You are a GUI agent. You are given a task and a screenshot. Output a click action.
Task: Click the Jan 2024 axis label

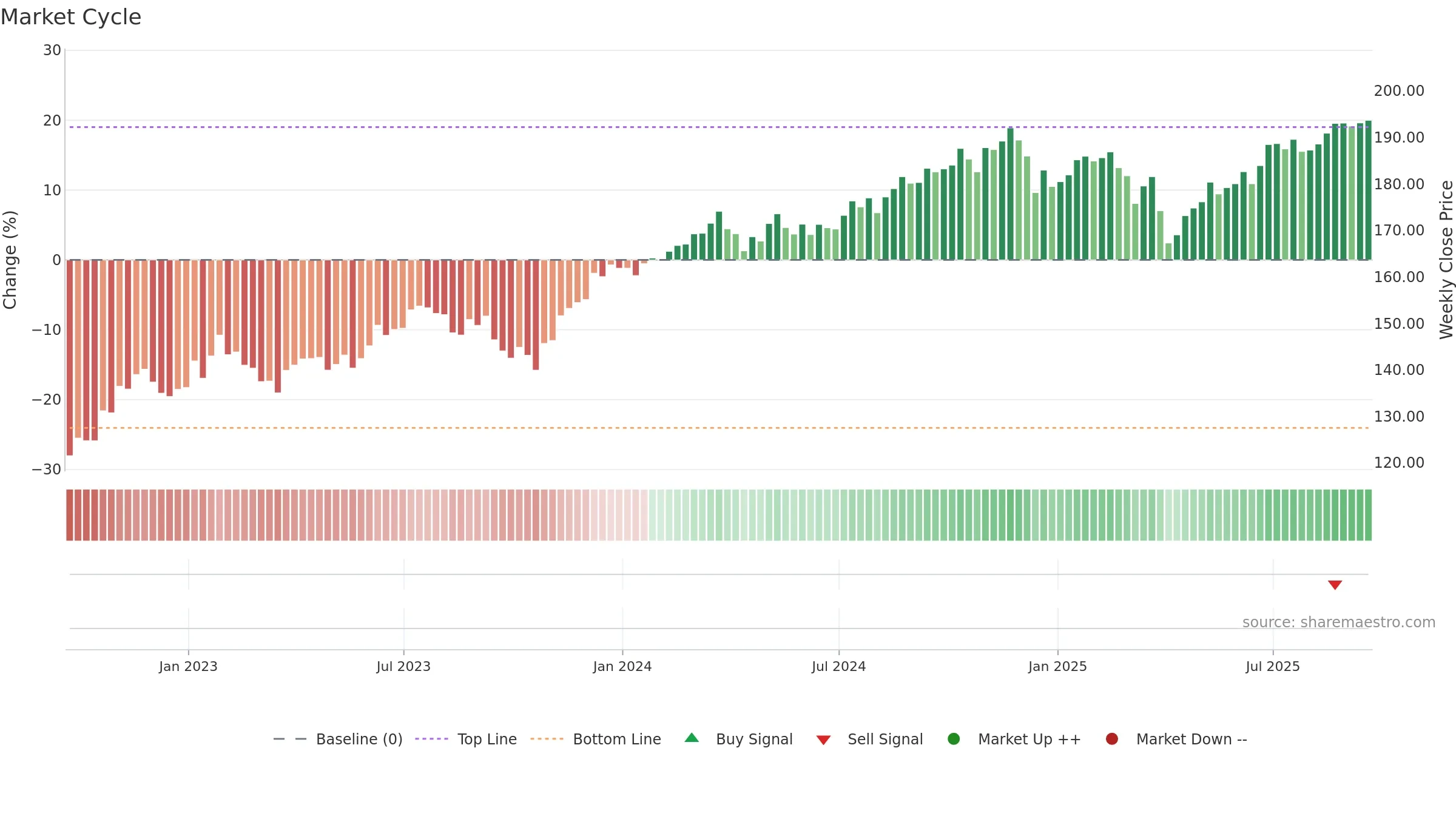click(622, 666)
